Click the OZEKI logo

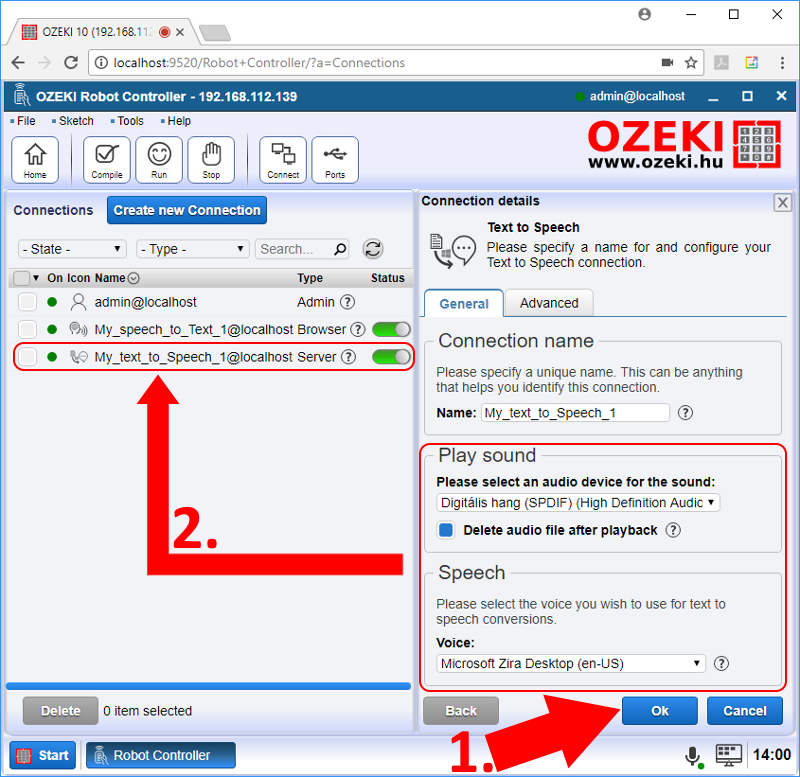click(x=684, y=144)
